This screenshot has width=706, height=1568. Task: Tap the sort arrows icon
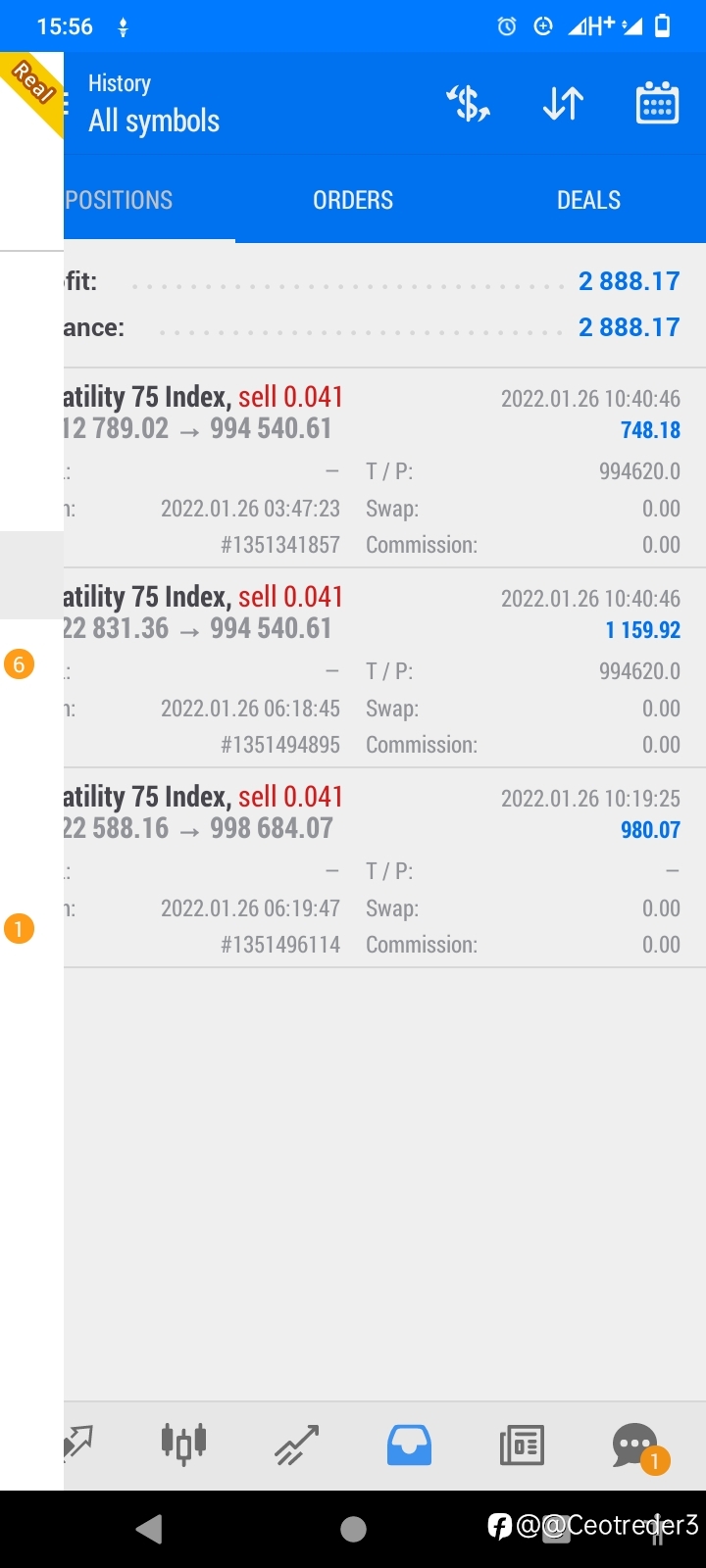563,103
